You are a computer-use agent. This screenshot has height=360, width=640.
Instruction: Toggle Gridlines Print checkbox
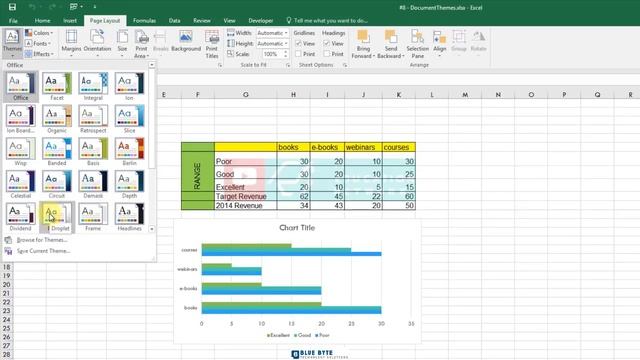(298, 54)
